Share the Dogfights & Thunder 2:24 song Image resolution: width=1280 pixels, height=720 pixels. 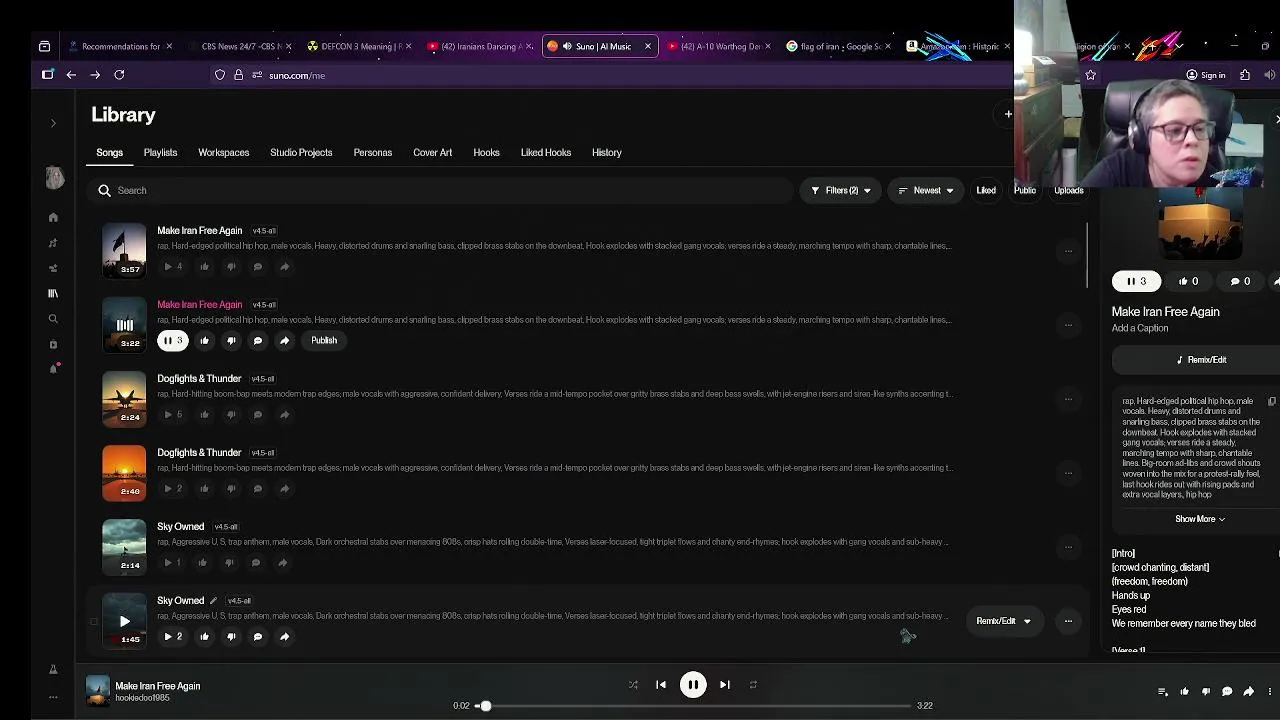point(284,415)
